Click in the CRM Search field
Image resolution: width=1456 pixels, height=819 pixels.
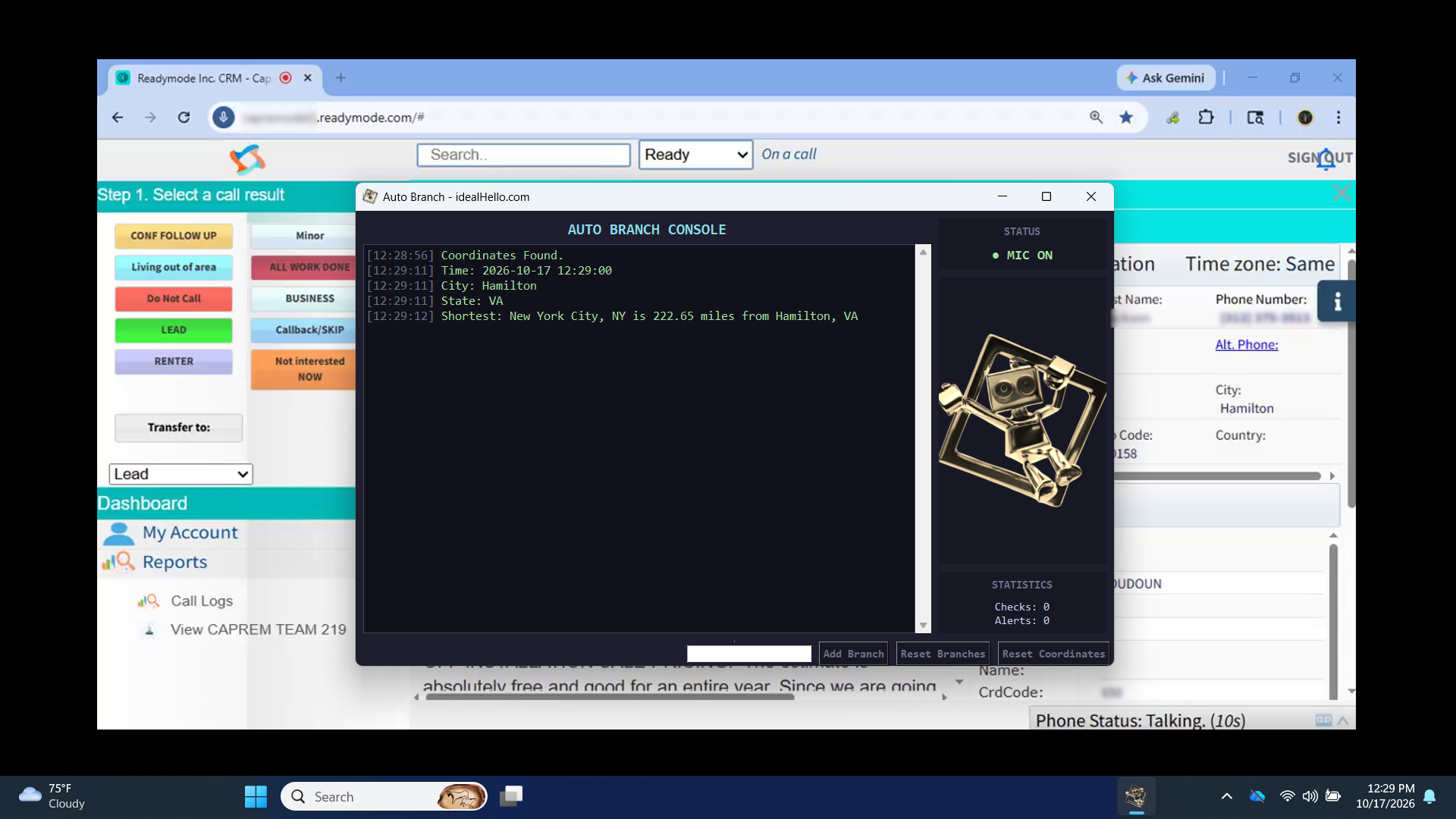[x=523, y=155]
